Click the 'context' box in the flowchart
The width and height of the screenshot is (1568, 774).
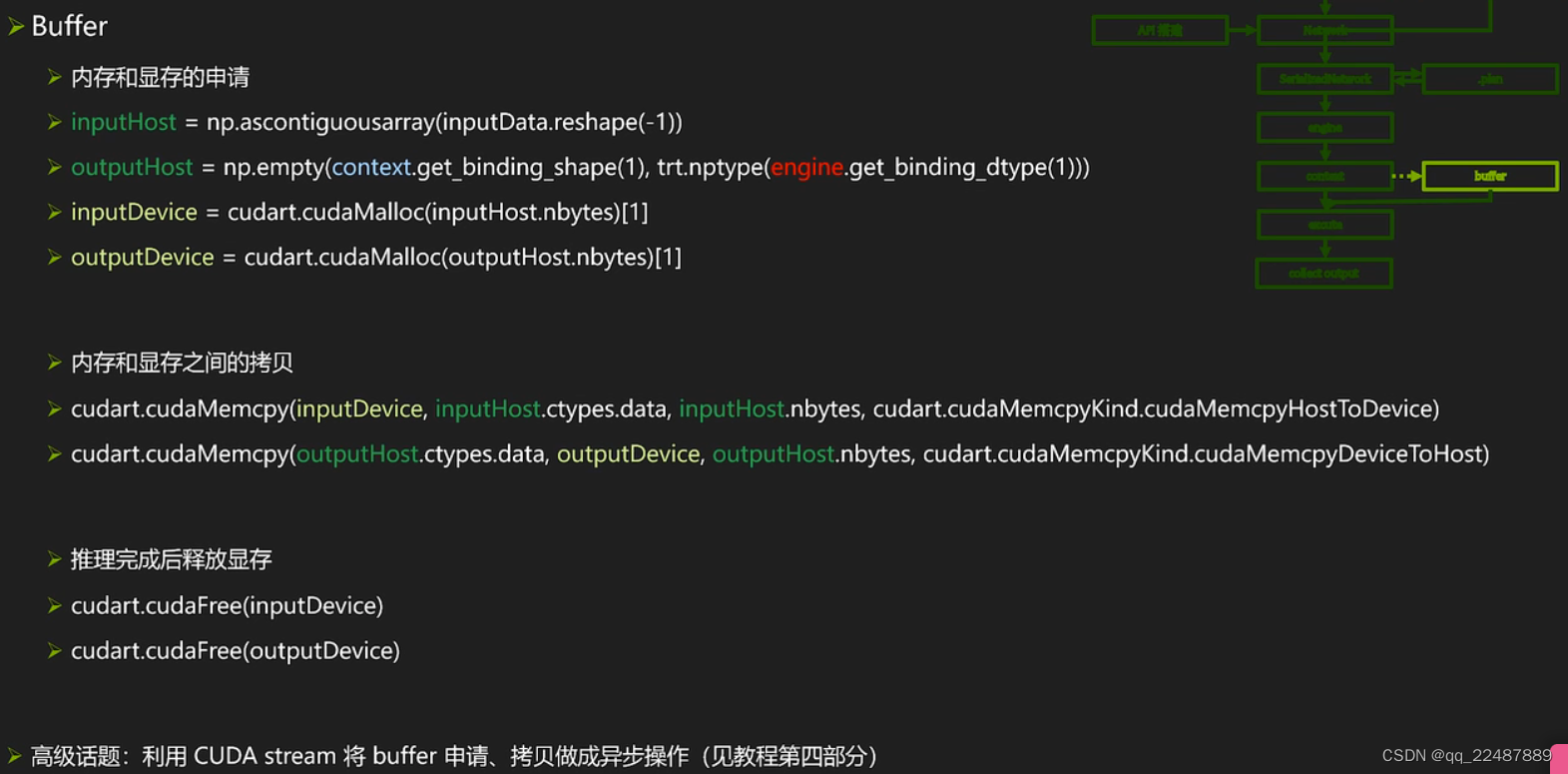1325,176
